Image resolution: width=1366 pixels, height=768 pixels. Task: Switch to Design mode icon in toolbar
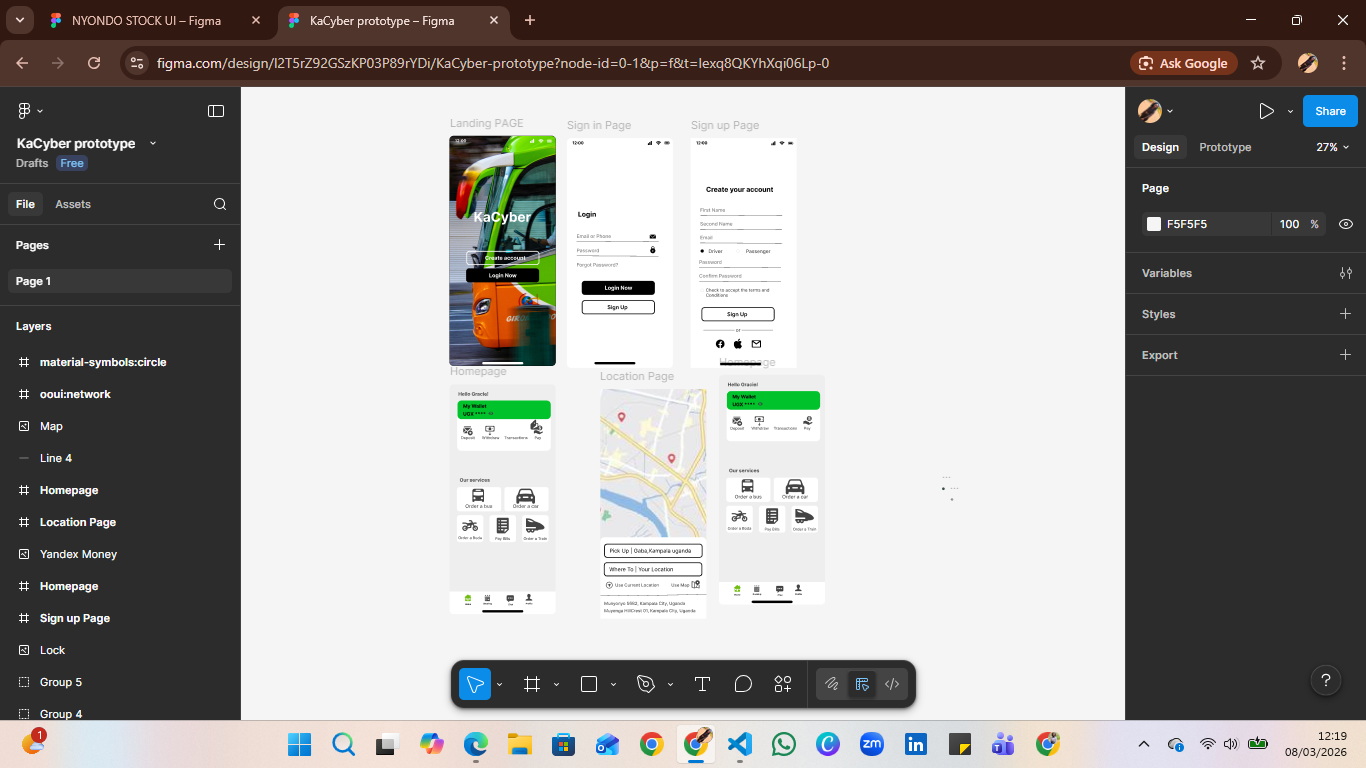coord(862,684)
